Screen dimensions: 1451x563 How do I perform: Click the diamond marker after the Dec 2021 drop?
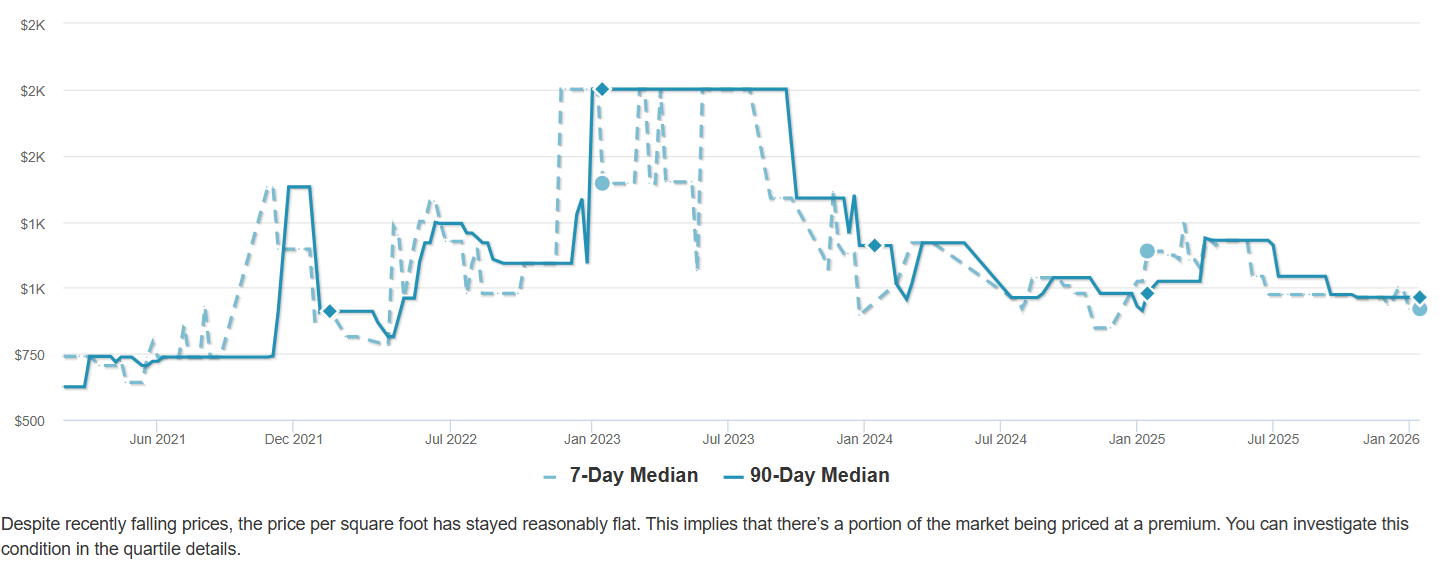coord(329,311)
